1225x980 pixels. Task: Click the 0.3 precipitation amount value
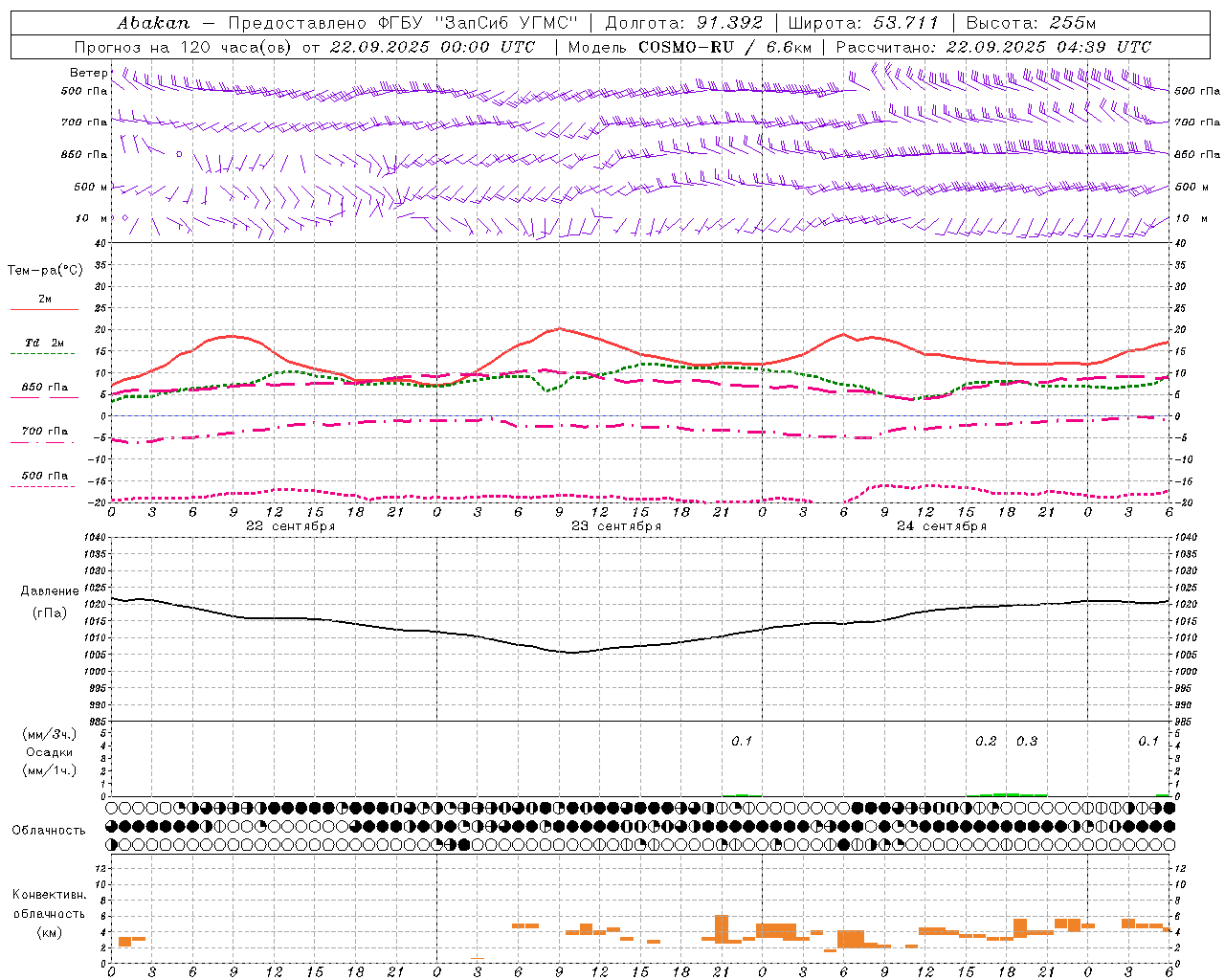pyautogui.click(x=1027, y=742)
